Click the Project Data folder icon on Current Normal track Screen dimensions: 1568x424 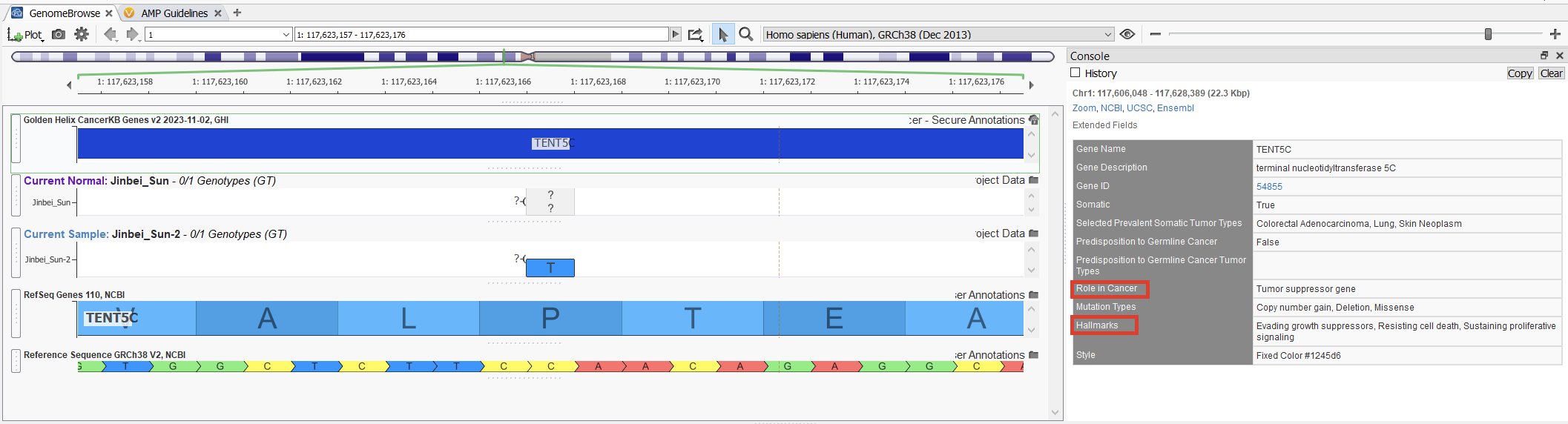1034,180
